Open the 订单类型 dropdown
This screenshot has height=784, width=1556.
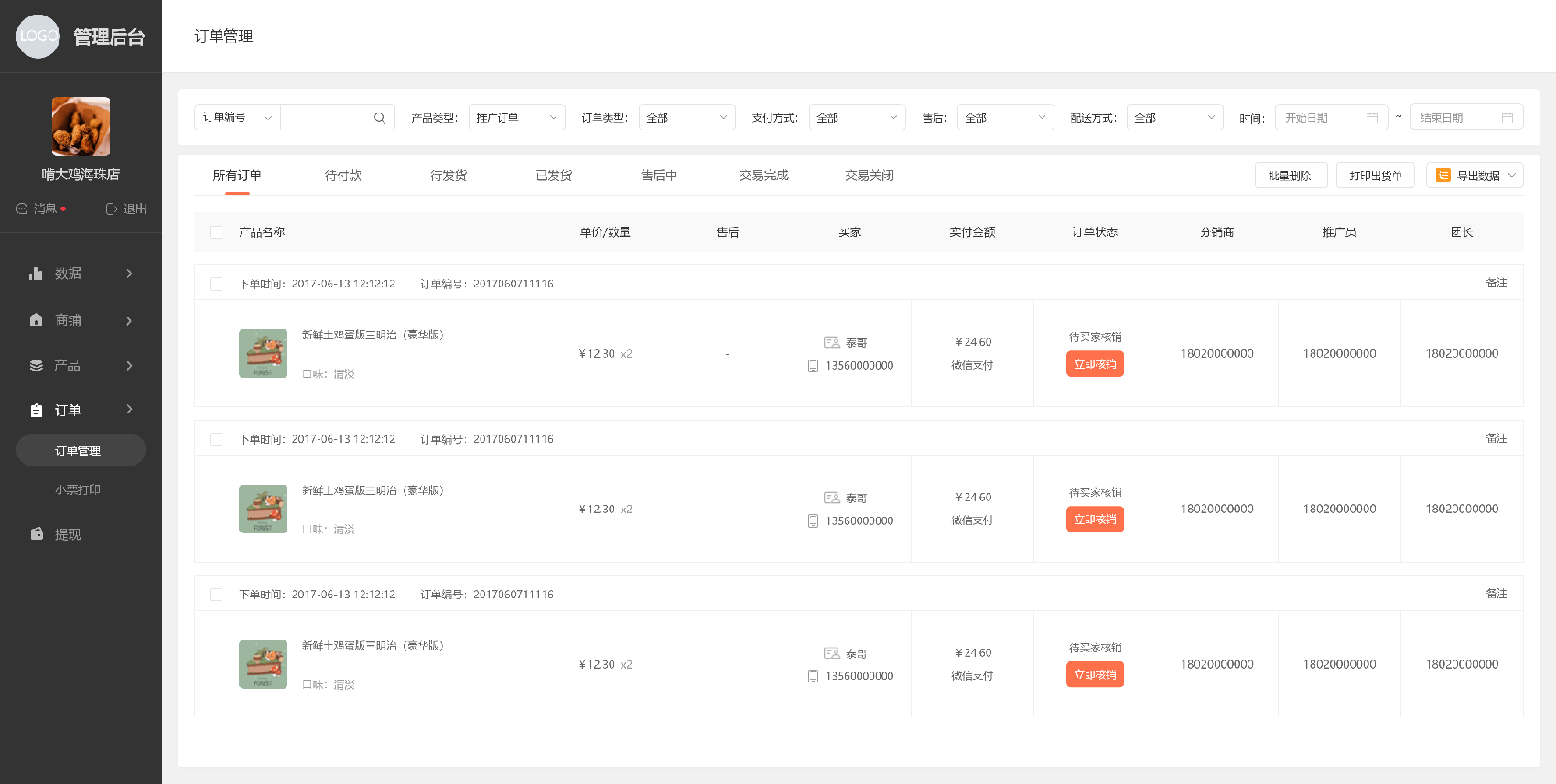[x=687, y=118]
